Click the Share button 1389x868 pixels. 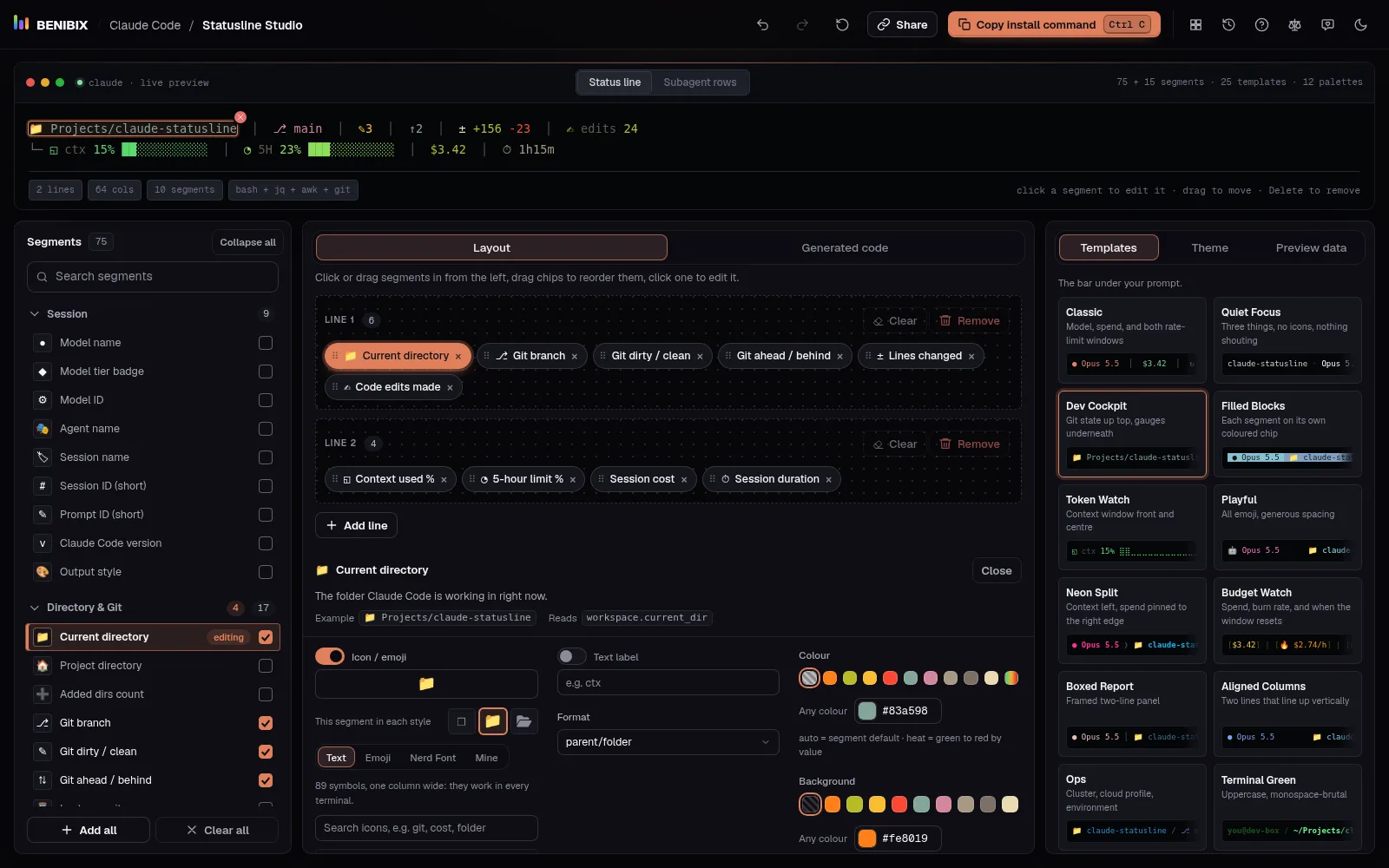click(x=902, y=24)
